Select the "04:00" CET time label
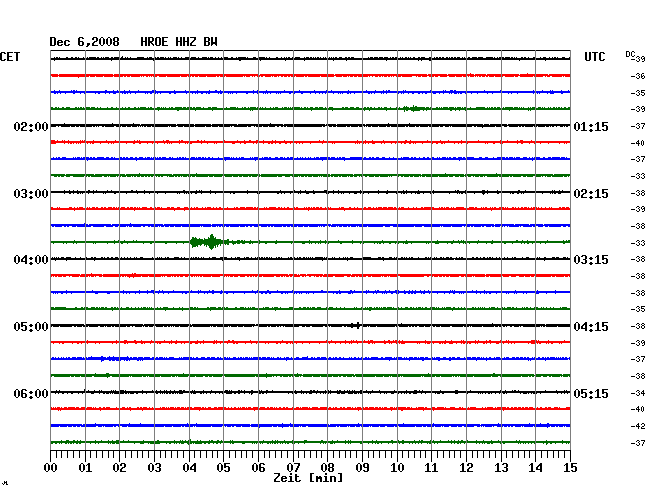Viewport: 650px width, 494px height. (x=31, y=260)
